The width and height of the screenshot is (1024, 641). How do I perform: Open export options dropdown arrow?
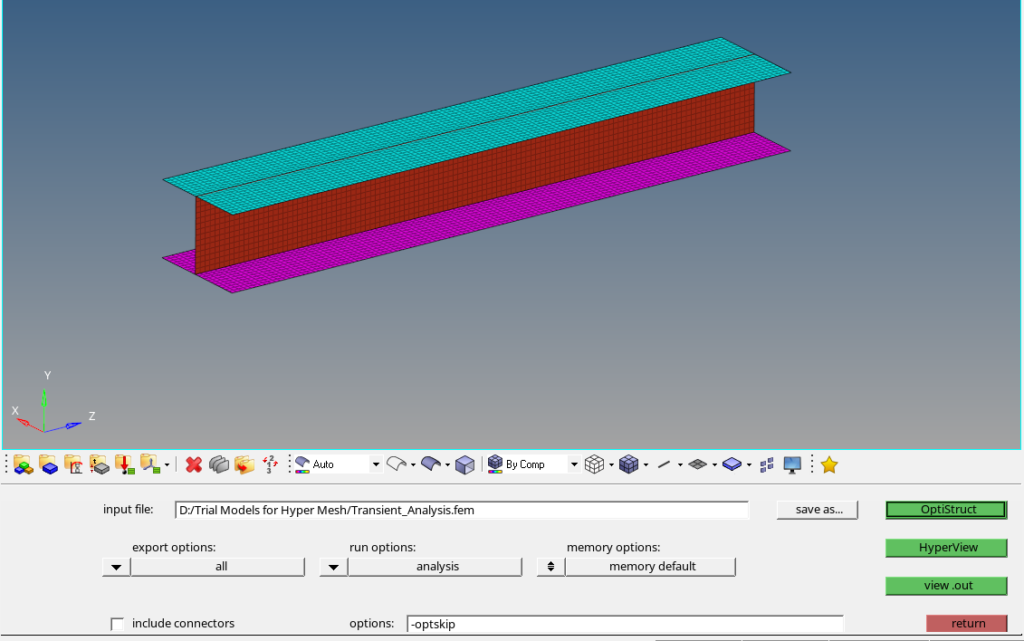(x=116, y=567)
